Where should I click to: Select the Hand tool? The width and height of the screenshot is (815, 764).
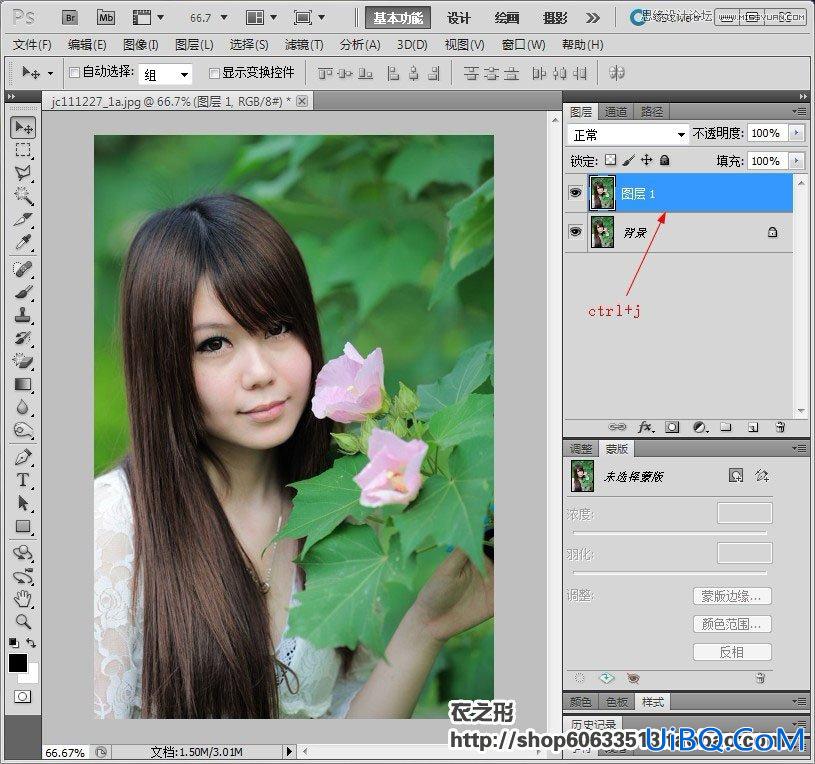click(22, 598)
